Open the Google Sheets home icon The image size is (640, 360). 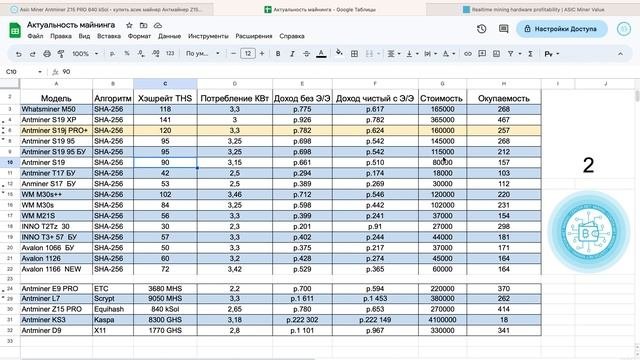[15, 30]
